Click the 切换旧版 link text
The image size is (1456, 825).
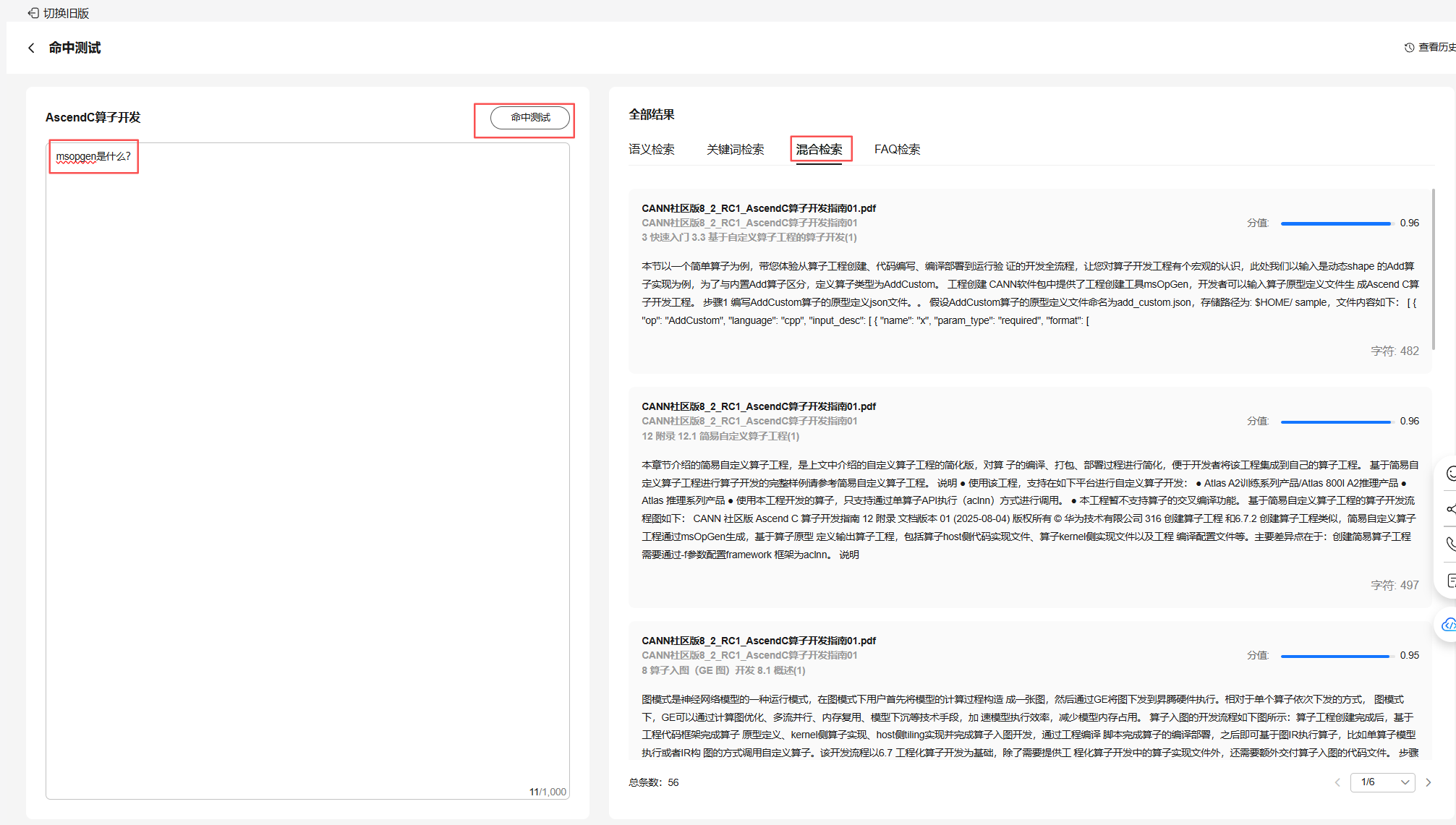(x=66, y=13)
